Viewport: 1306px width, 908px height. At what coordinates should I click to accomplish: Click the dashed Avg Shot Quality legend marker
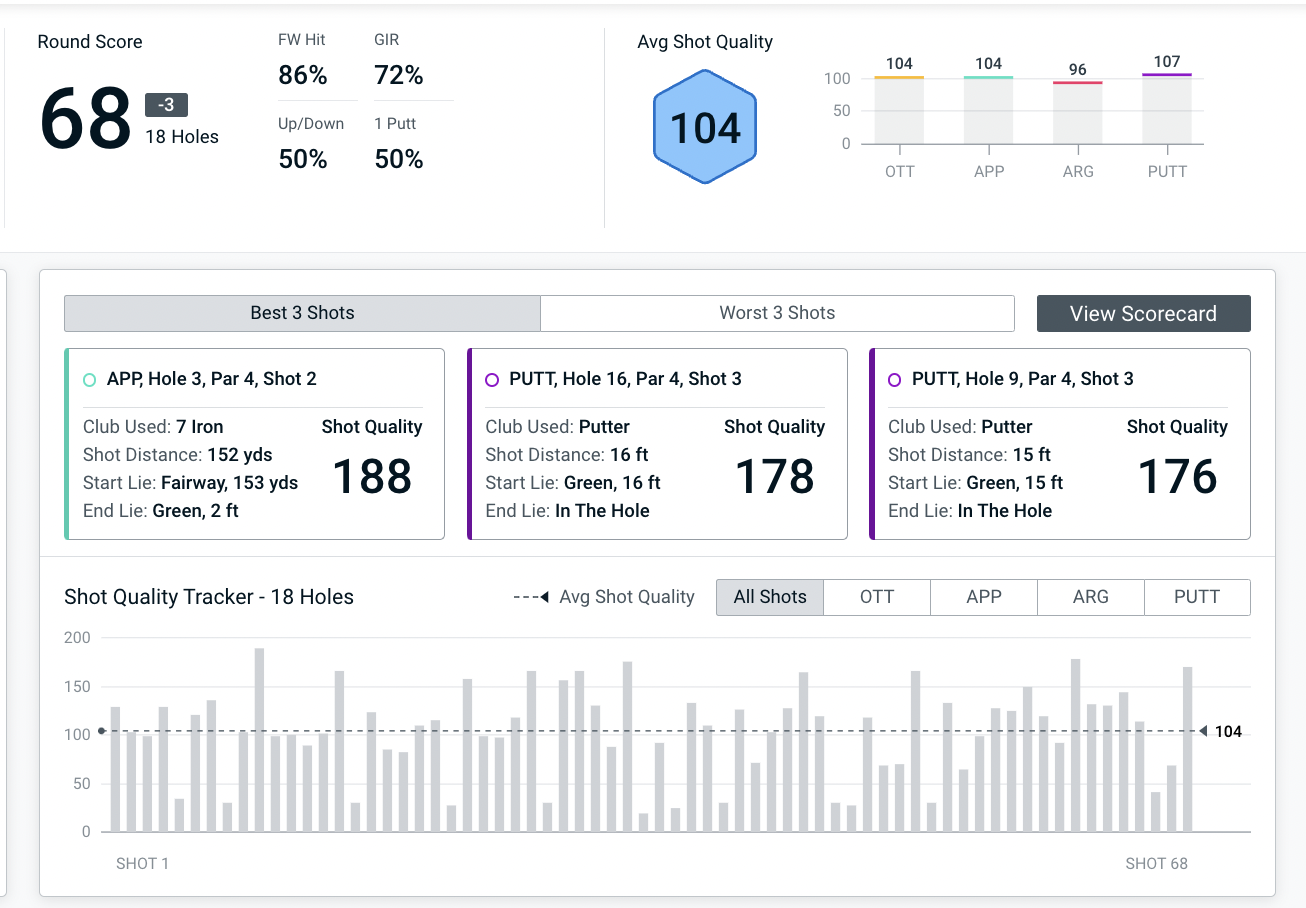coord(531,597)
